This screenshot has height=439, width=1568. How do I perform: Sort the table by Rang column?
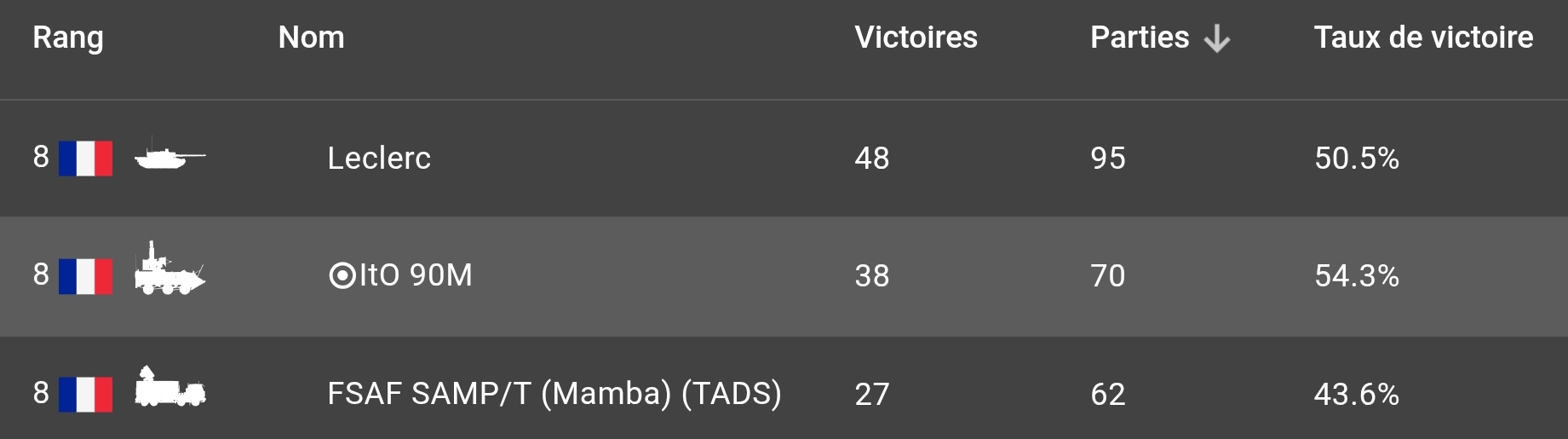click(68, 38)
